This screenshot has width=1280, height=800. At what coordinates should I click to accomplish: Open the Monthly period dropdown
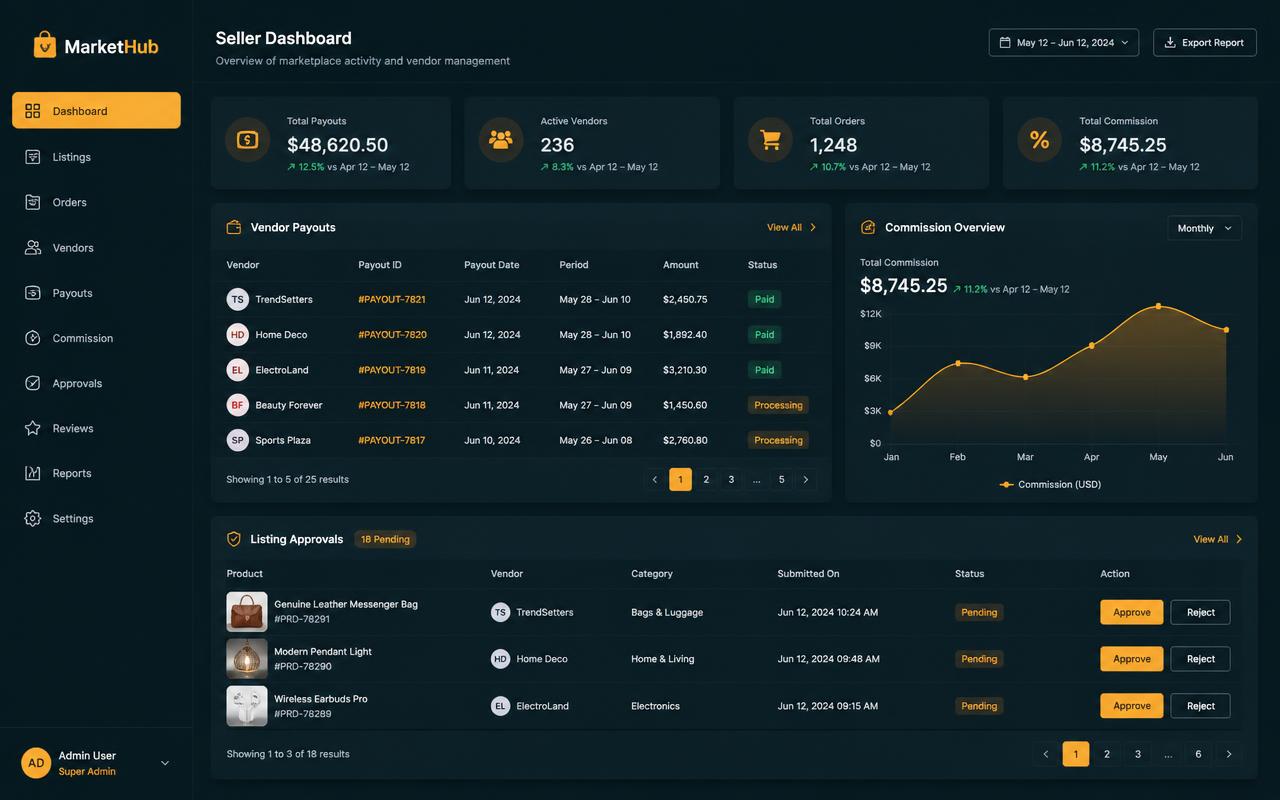(x=1205, y=228)
